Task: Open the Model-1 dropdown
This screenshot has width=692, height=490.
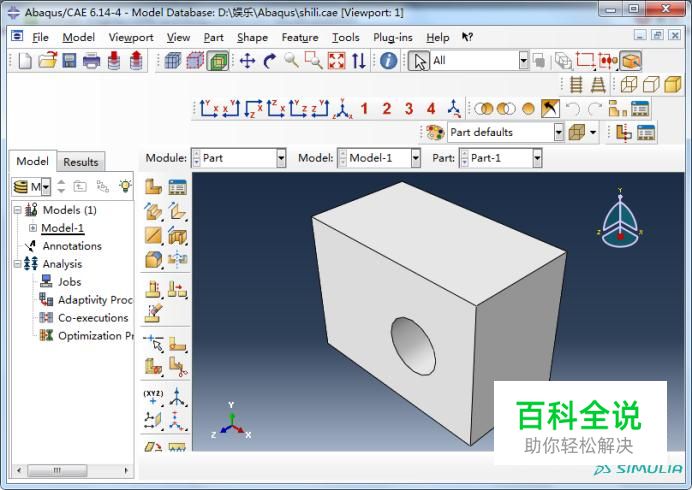Action: pos(415,158)
